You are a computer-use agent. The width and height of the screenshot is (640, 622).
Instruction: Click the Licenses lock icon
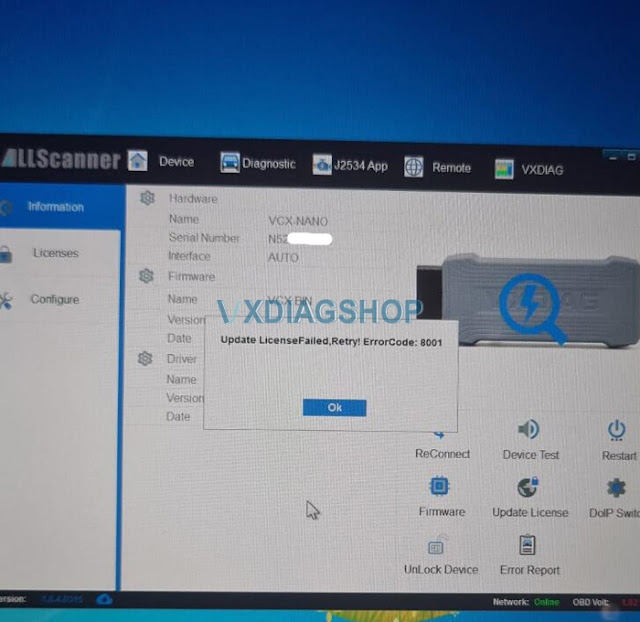(6, 254)
